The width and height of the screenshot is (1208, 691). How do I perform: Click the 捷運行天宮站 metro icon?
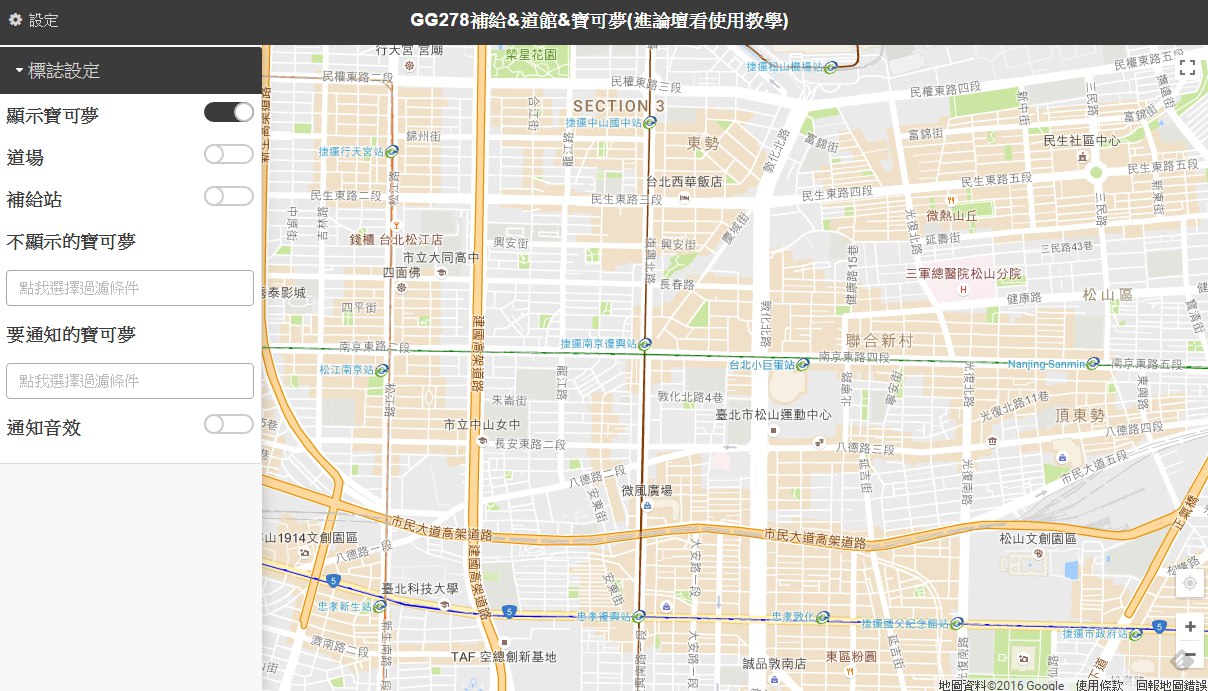point(392,151)
